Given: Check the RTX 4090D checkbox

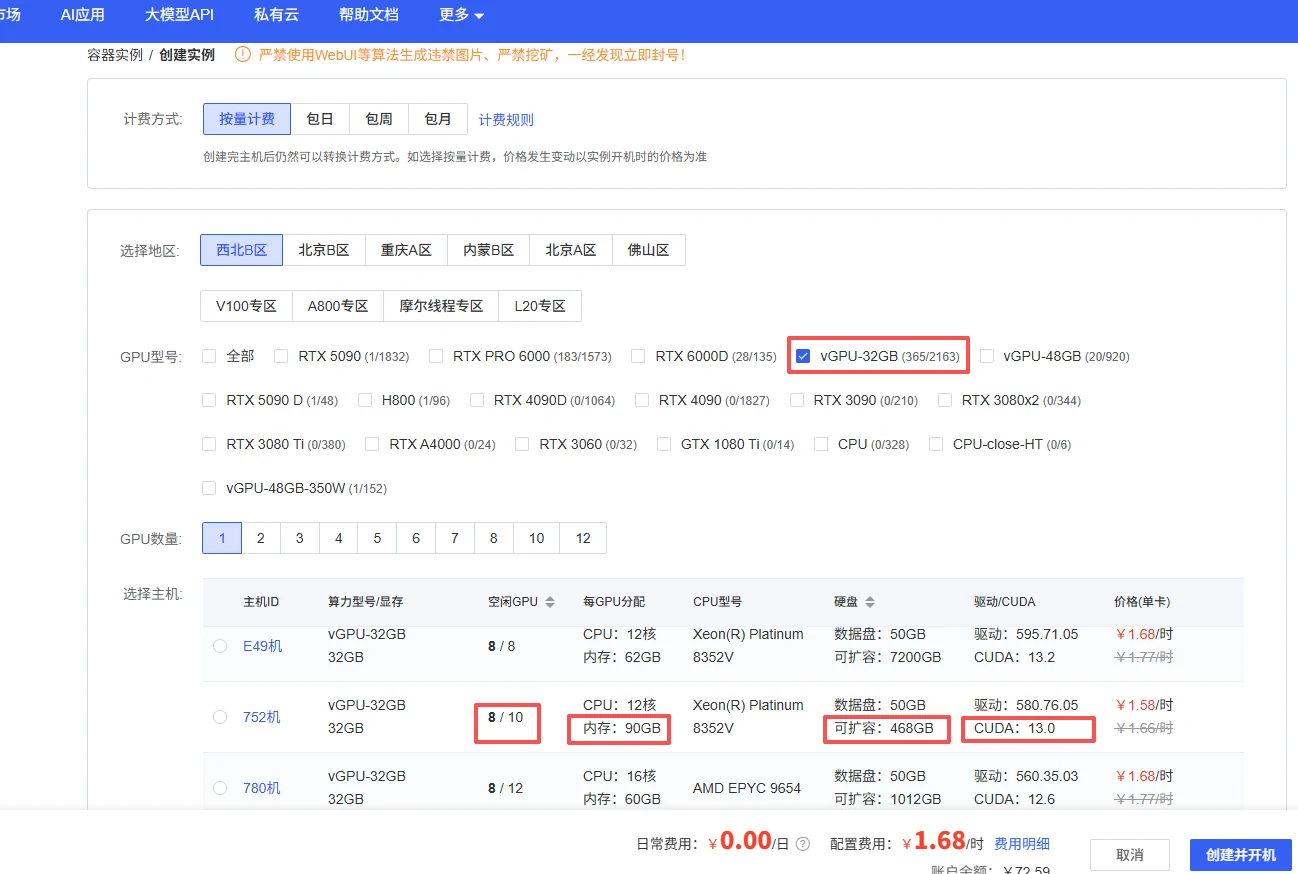Looking at the screenshot, I should point(477,400).
